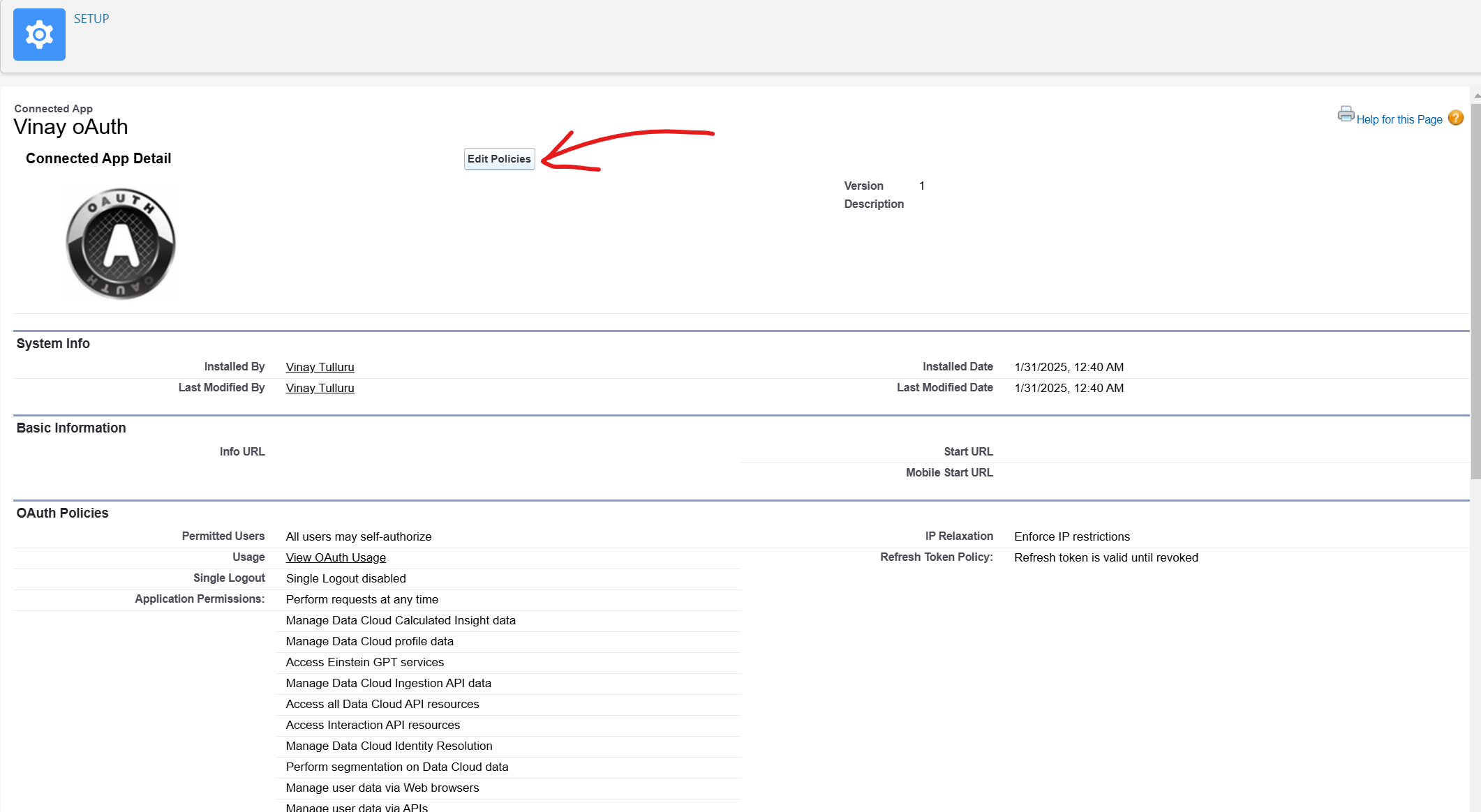1481x812 pixels.
Task: Click the Setup gear icon
Action: (39, 34)
